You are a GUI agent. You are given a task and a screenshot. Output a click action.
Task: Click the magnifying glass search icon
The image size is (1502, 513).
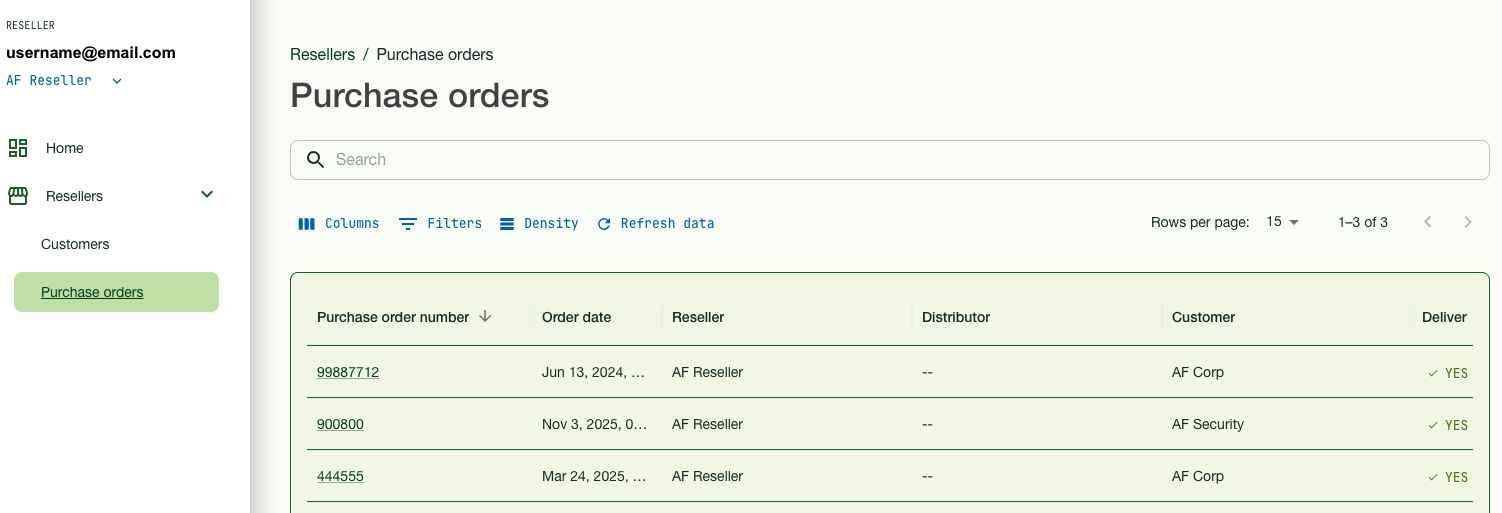tap(315, 160)
